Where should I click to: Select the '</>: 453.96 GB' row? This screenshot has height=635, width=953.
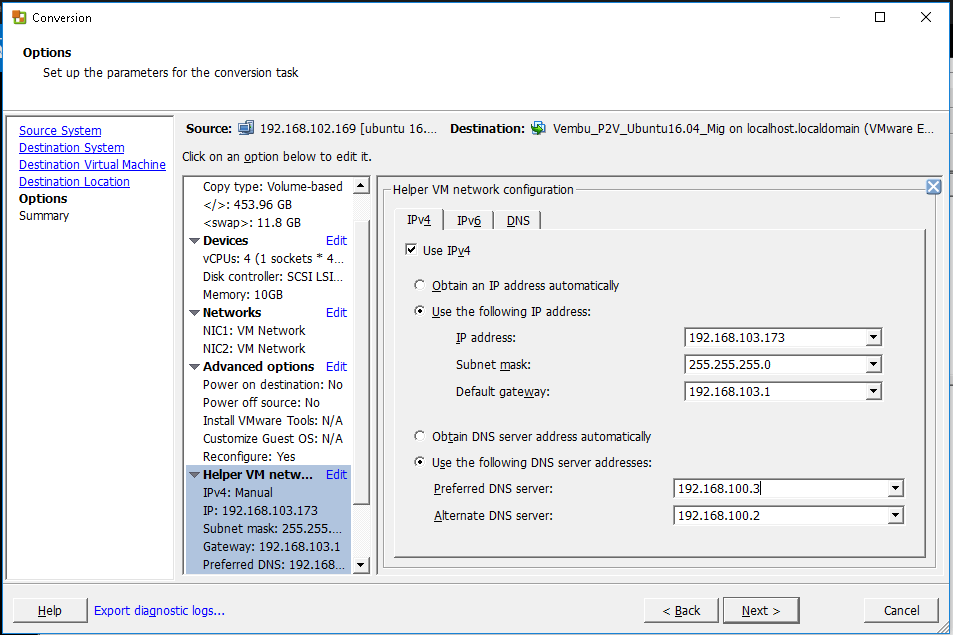point(247,205)
